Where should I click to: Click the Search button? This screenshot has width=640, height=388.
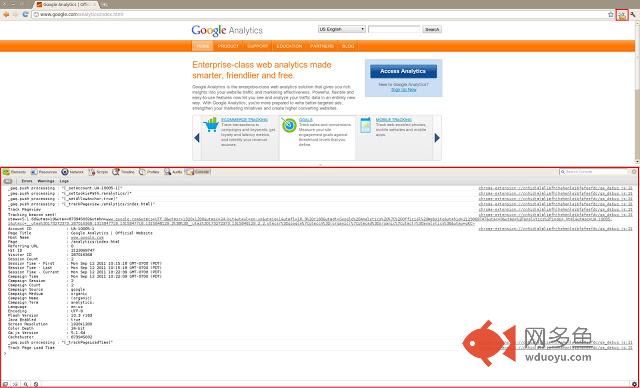click(432, 29)
